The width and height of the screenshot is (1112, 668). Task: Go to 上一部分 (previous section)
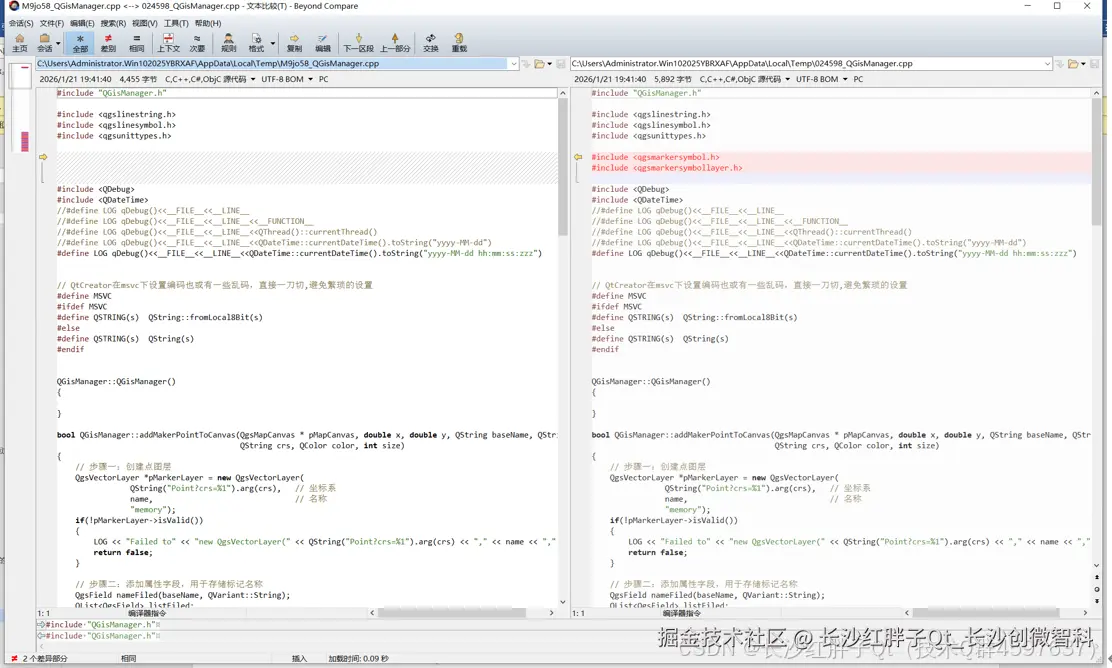[395, 42]
